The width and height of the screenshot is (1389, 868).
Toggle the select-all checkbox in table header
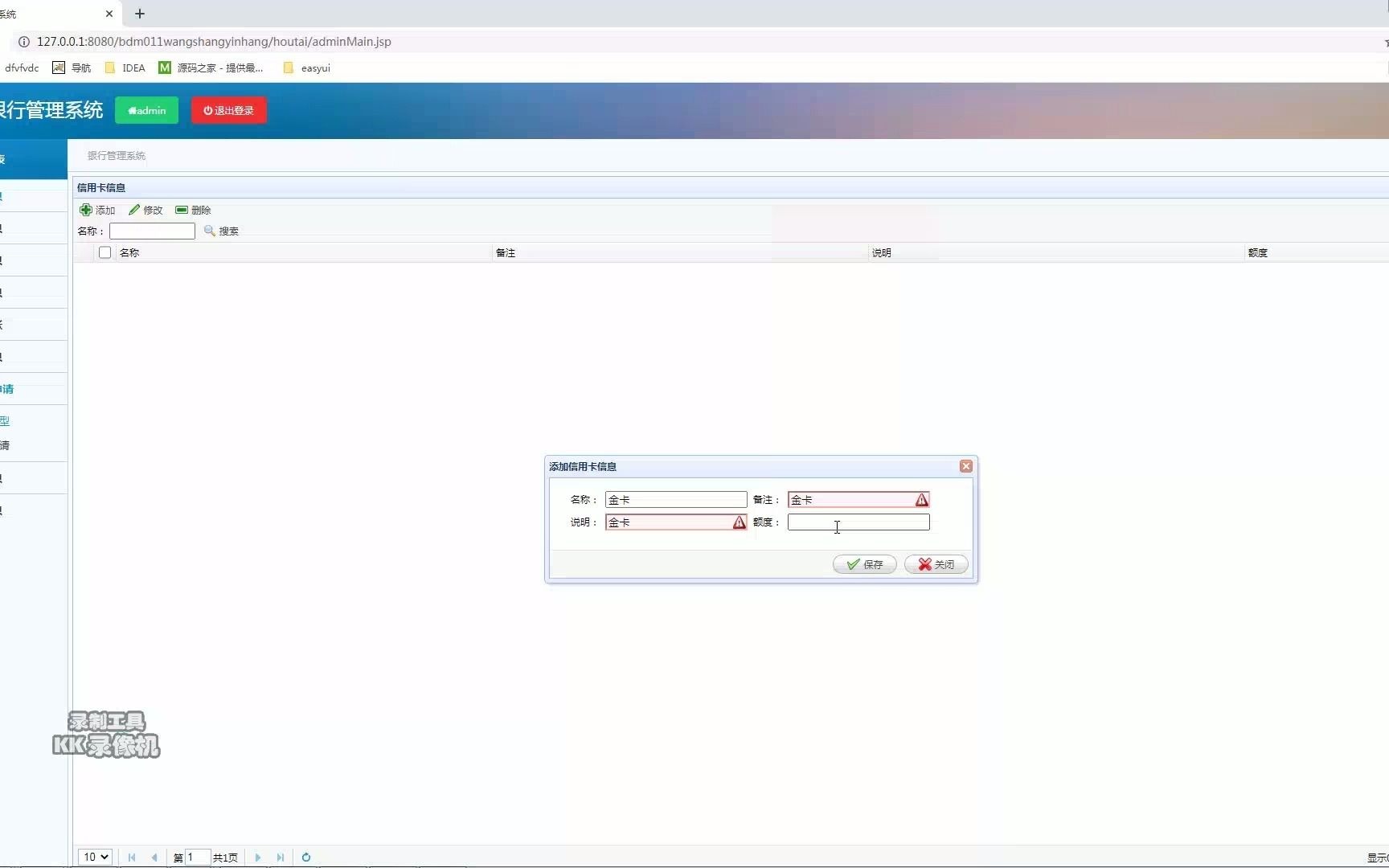(x=104, y=252)
